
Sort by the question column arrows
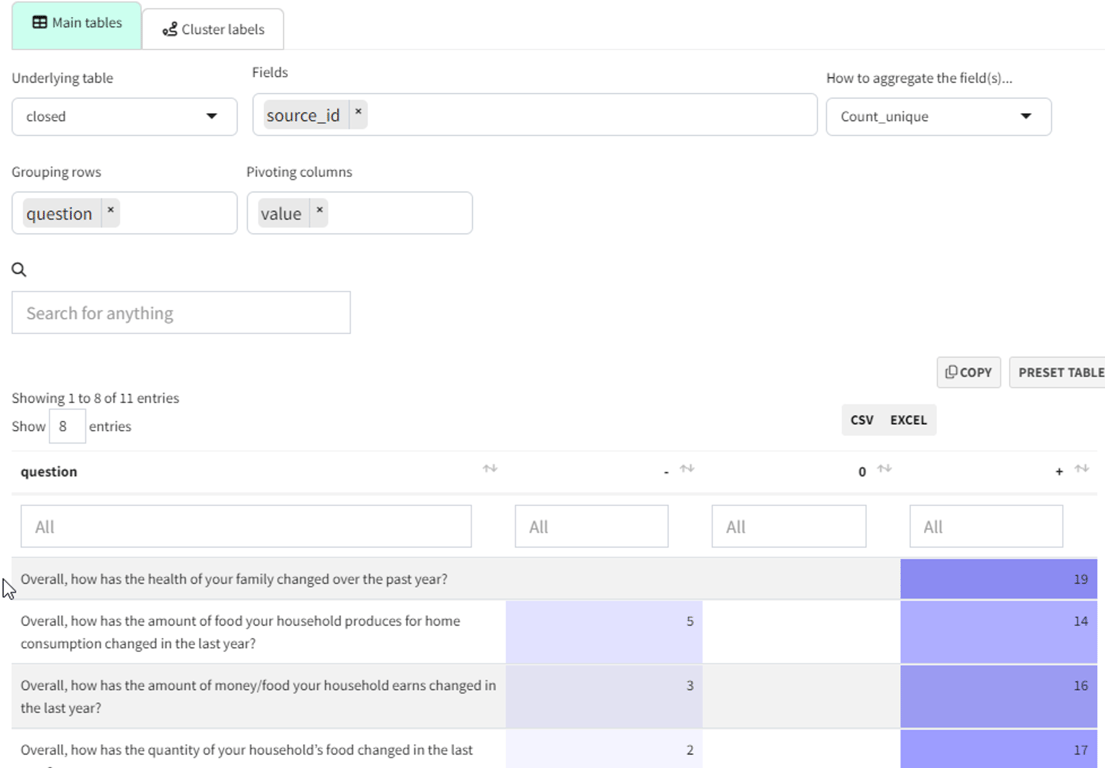490,469
